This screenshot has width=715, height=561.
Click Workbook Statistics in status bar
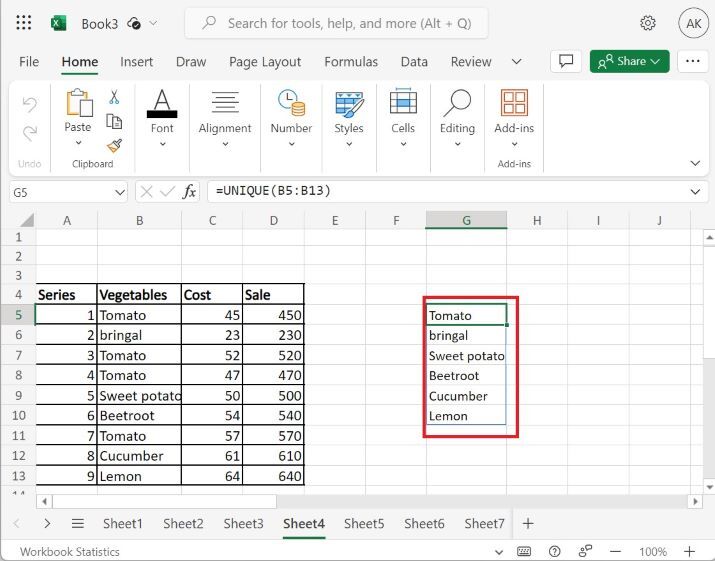[70, 551]
